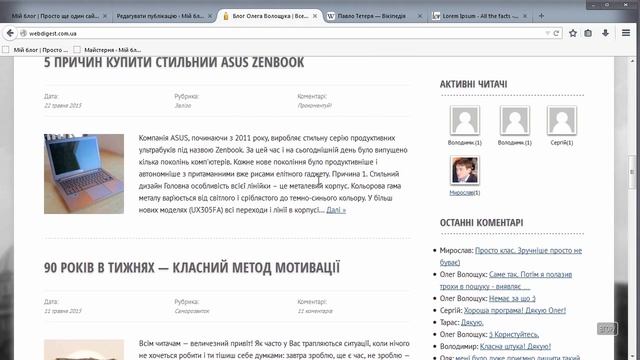The height and width of the screenshot is (360, 640).
Task: Open the browser hamburger menu
Action: pos(626,33)
